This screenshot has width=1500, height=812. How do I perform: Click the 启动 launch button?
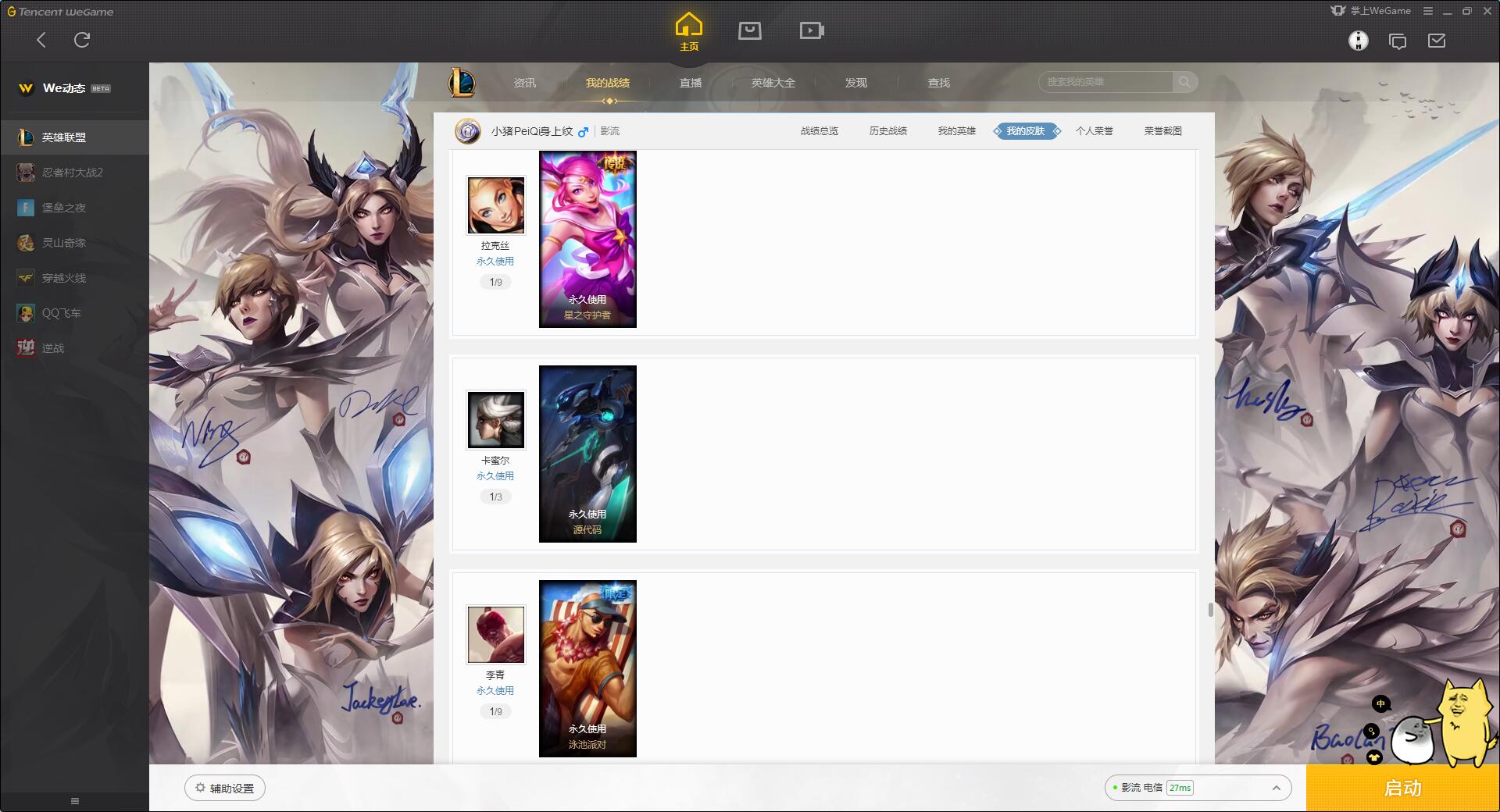point(1402,789)
